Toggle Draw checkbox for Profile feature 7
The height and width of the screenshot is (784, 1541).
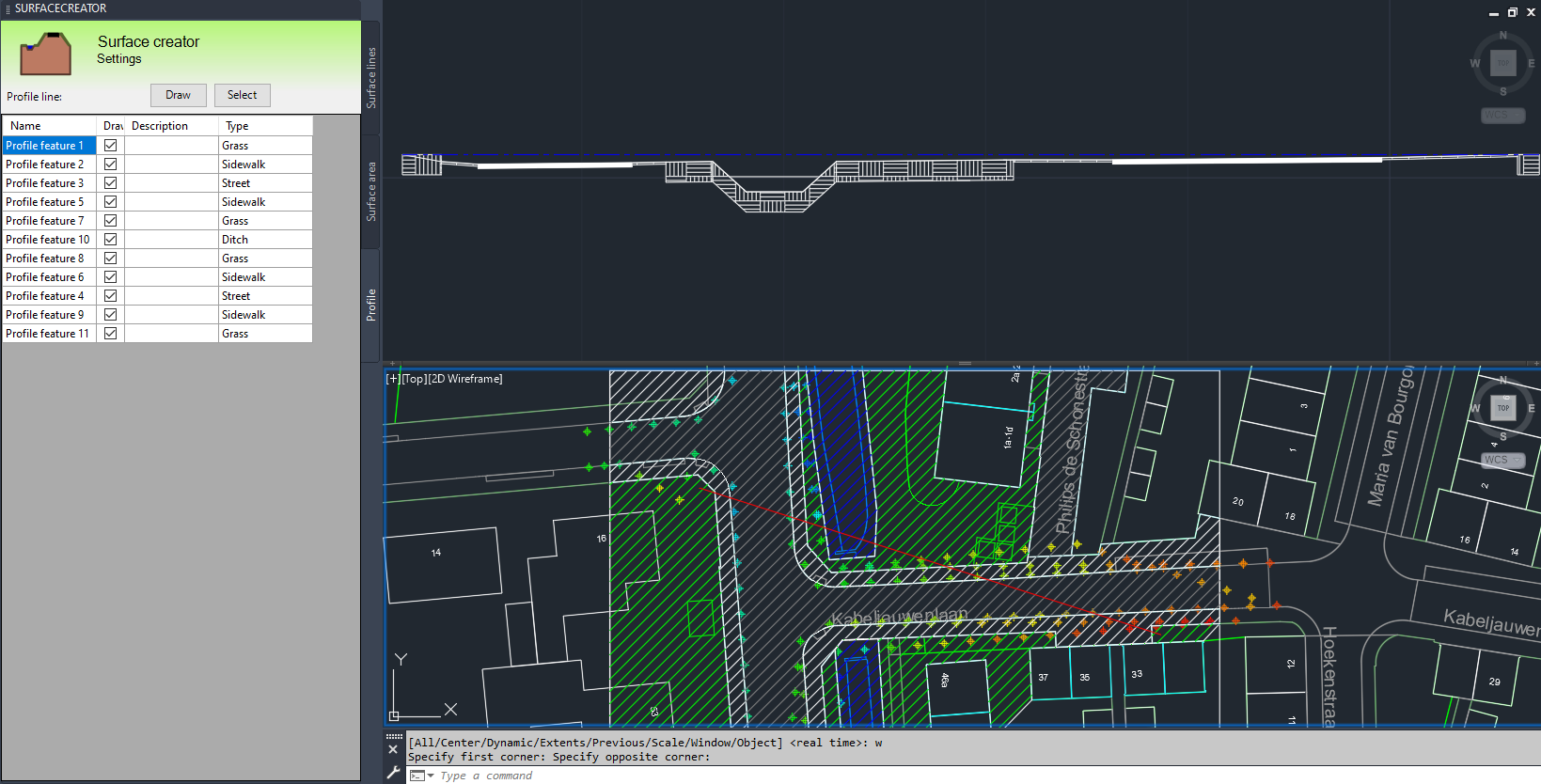point(111,221)
